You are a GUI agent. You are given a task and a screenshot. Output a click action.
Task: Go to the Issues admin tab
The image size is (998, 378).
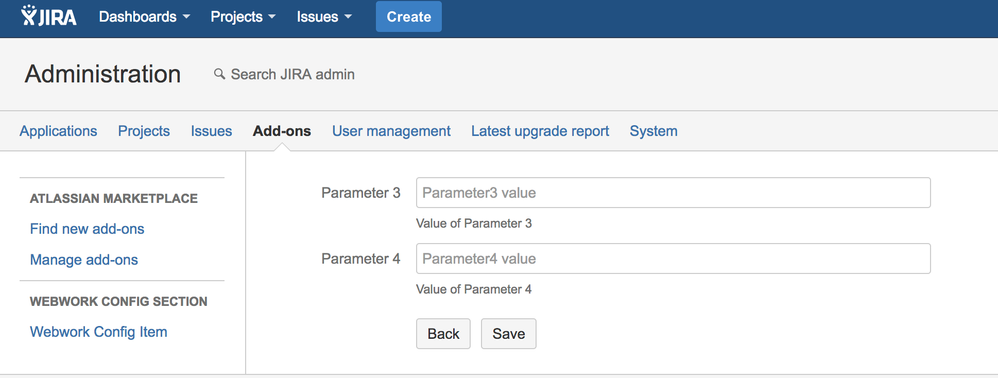(x=211, y=131)
